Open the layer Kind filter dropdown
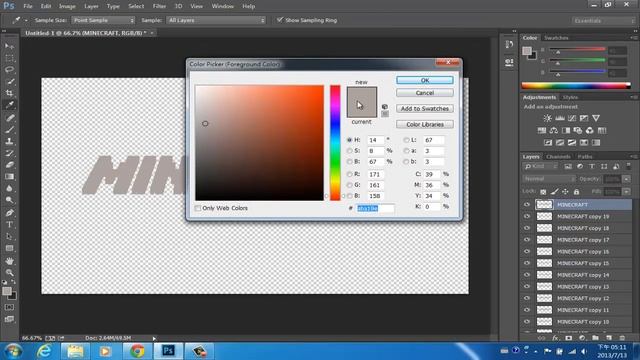This screenshot has height=360, width=640. point(541,167)
